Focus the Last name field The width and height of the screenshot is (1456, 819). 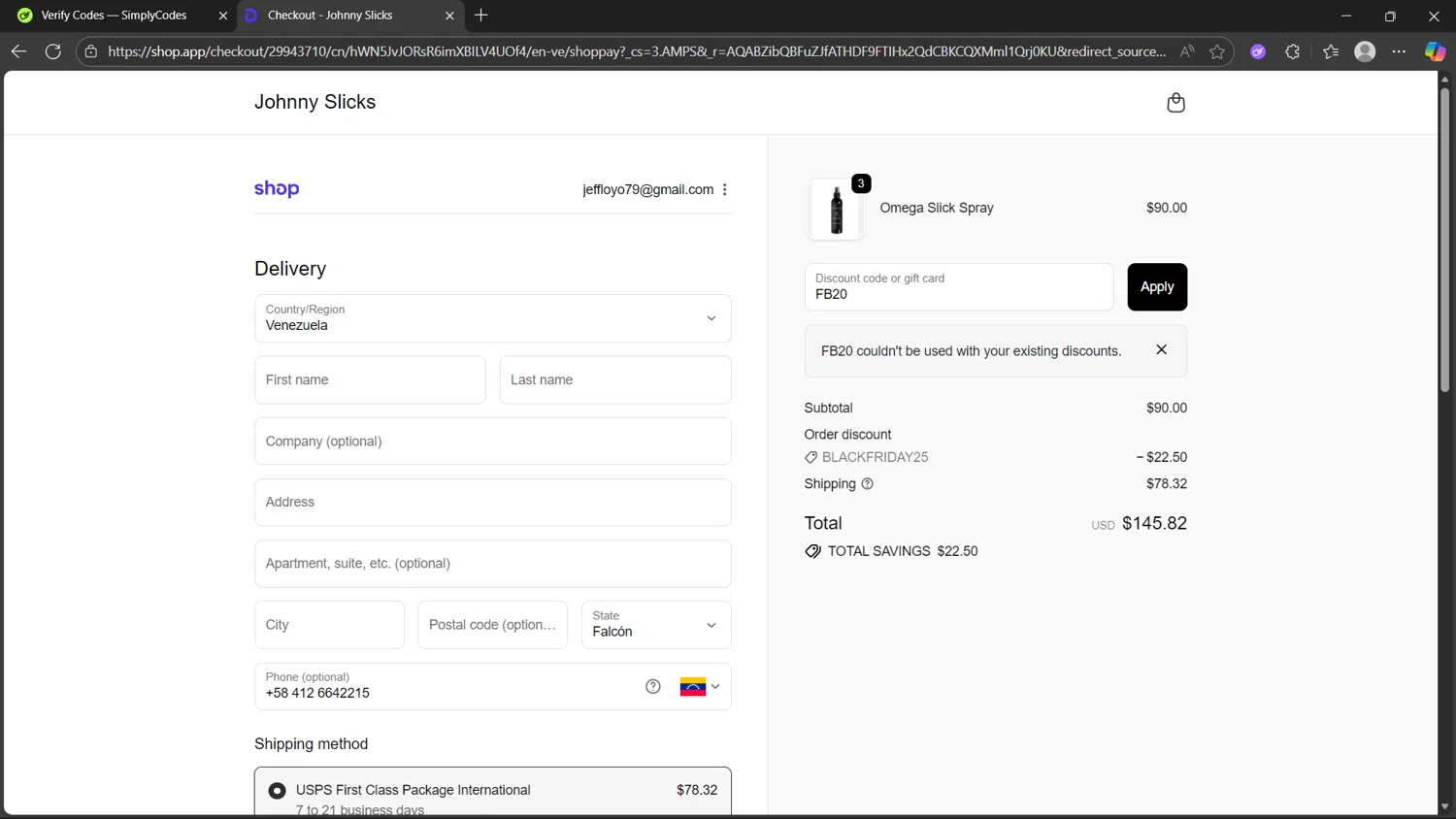(615, 380)
